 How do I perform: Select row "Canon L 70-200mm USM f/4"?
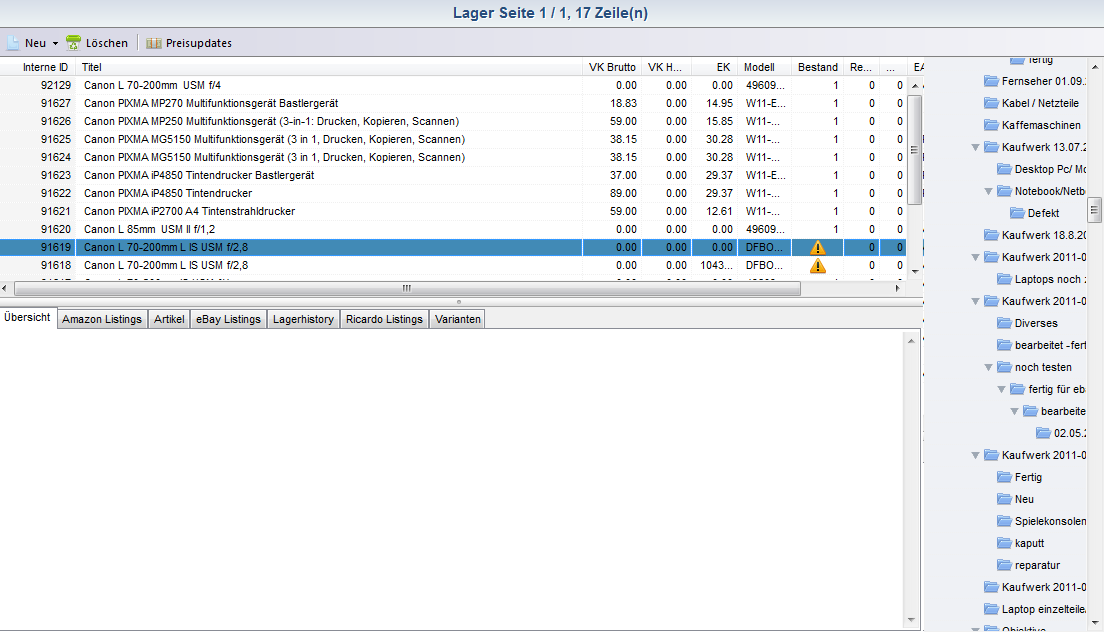(452, 85)
